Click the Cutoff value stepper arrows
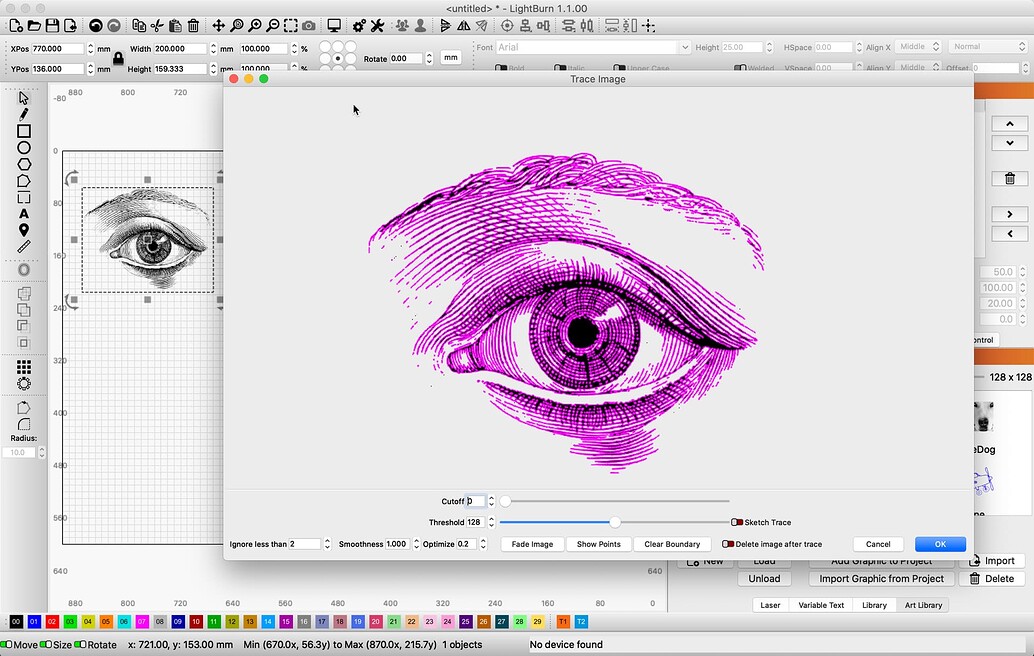The height and width of the screenshot is (656, 1034). click(491, 501)
